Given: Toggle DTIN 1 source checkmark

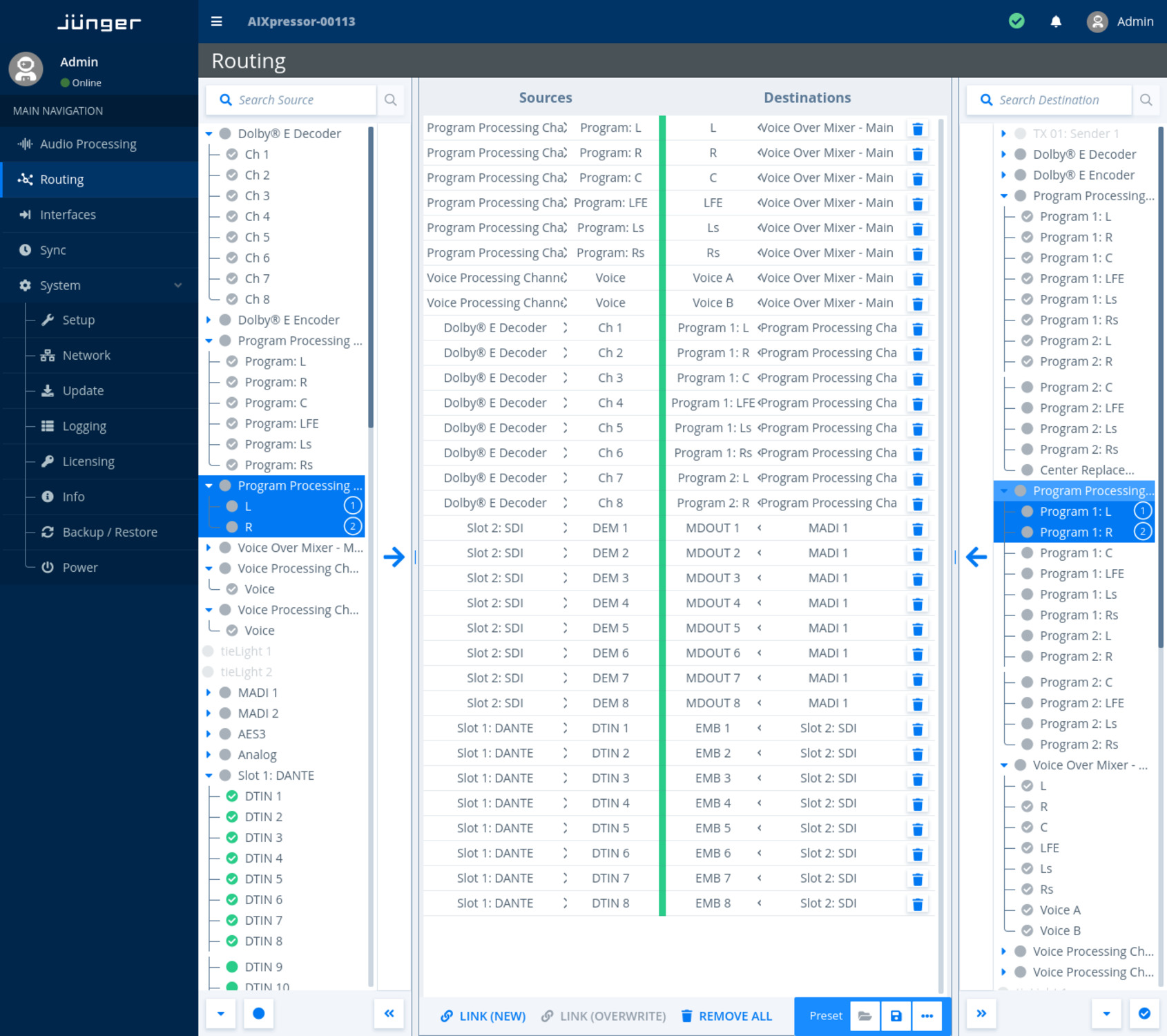Looking at the screenshot, I should tap(232, 796).
